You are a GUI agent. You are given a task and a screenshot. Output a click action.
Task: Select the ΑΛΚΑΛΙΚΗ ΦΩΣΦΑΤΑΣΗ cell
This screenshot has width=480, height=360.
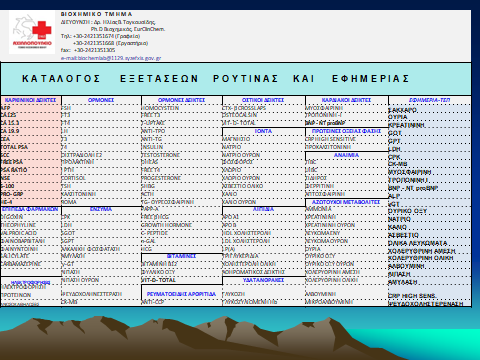[91, 249]
